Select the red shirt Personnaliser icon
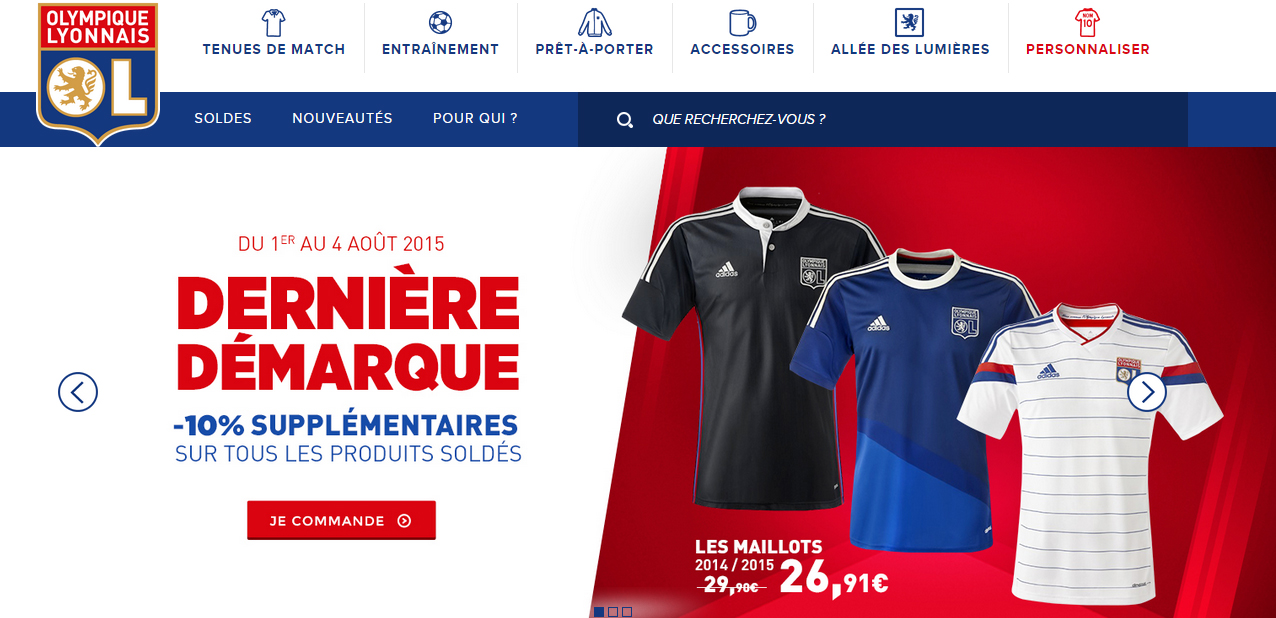1276x618 pixels. tap(1087, 22)
